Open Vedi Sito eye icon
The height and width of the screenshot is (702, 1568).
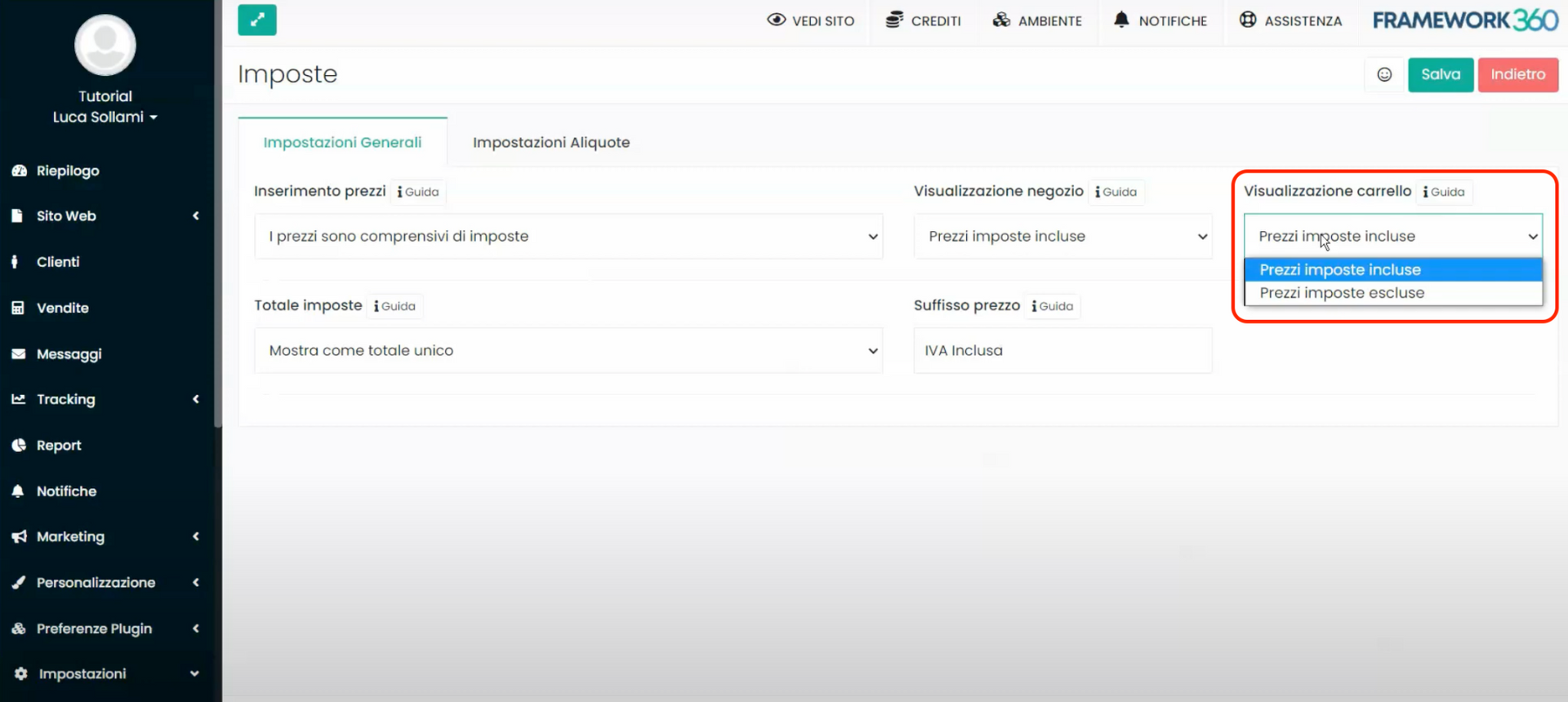(x=776, y=20)
